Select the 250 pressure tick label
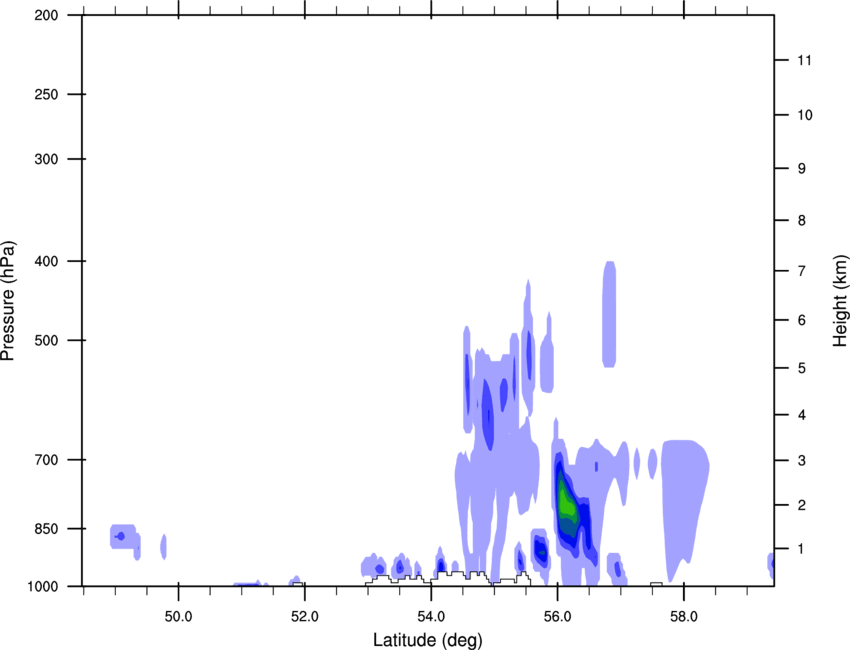This screenshot has height=650, width=850. tap(47, 95)
